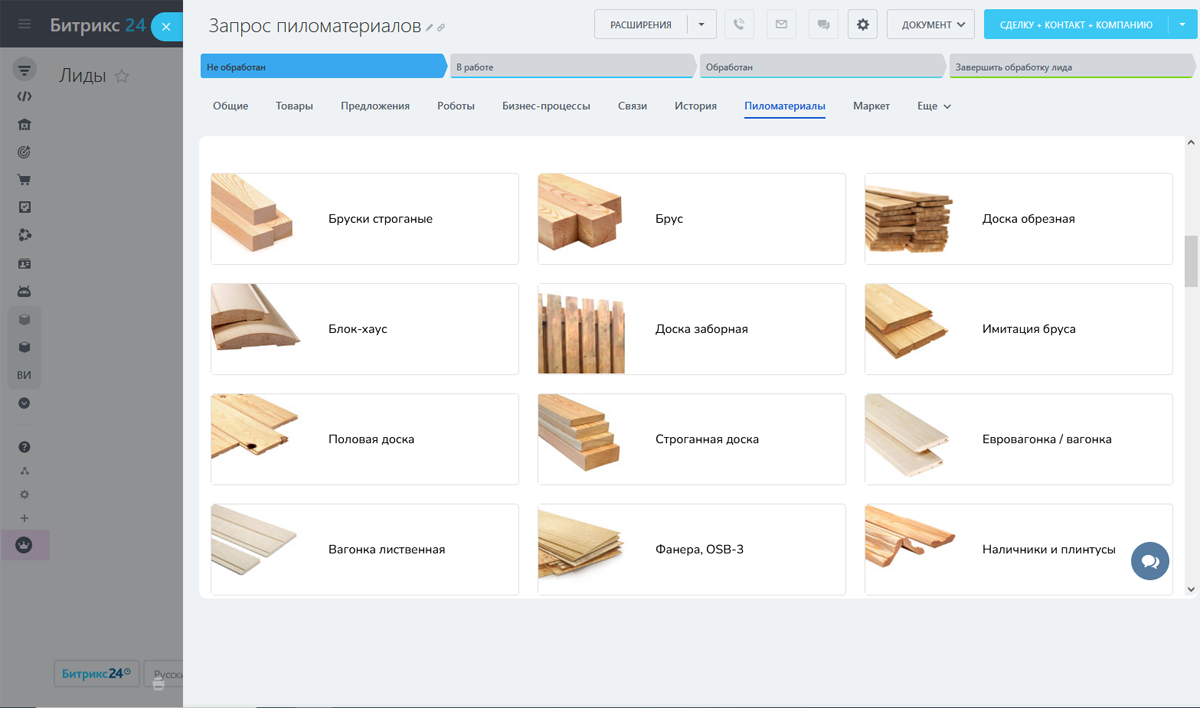Viewport: 1200px width, 708px height.
Task: Switch to the История tab
Action: 695,106
